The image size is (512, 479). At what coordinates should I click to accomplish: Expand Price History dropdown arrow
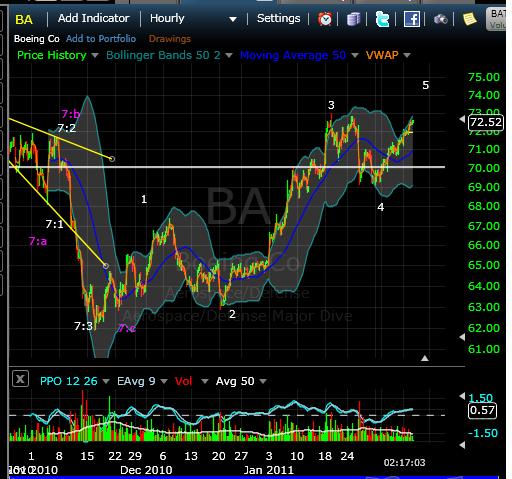pos(95,55)
